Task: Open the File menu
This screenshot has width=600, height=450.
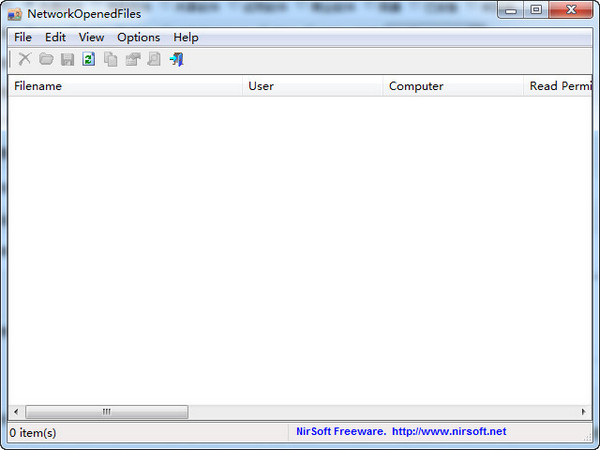Action: tap(23, 38)
